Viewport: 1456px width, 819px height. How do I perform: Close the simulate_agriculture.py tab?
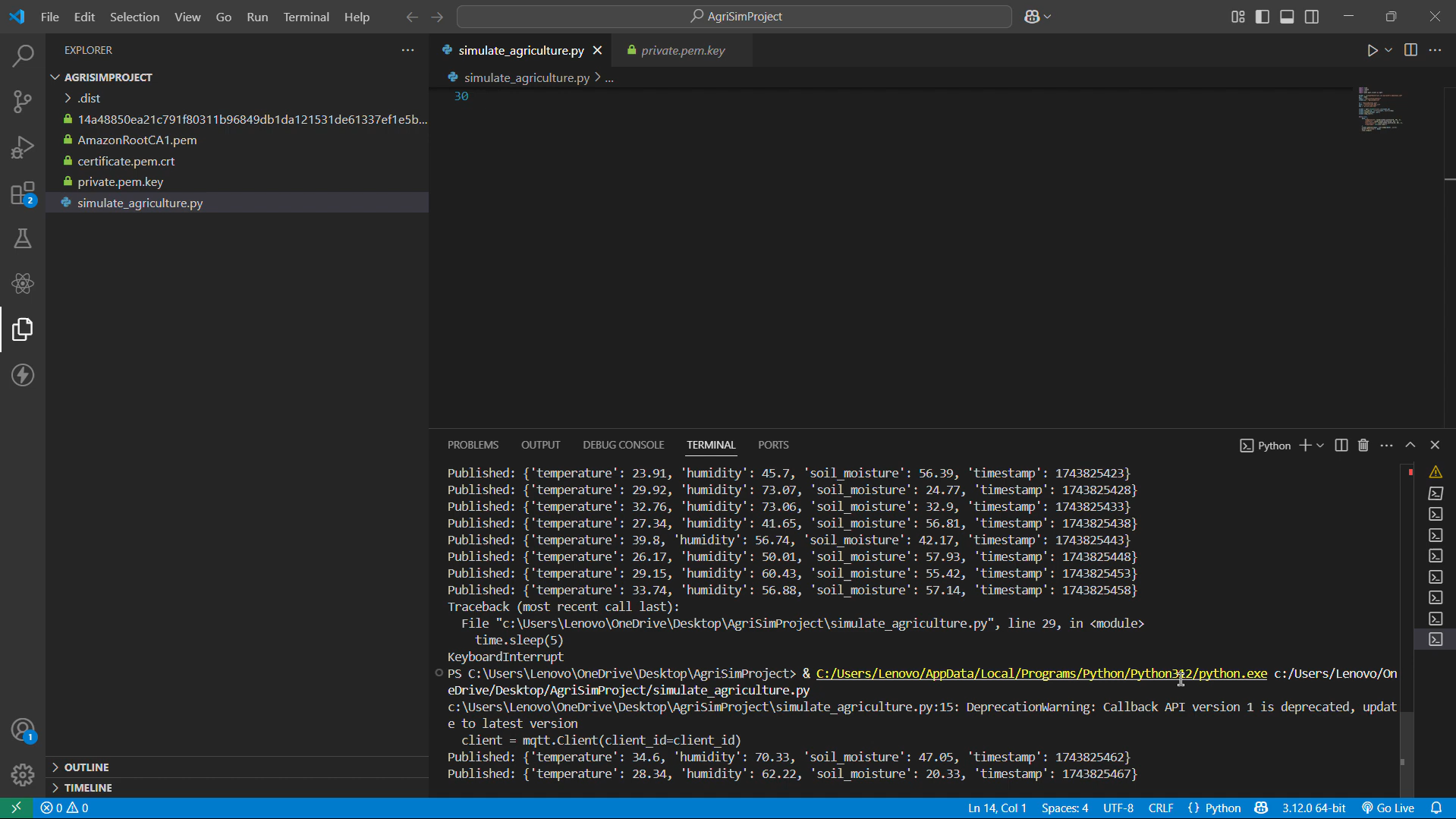click(597, 50)
